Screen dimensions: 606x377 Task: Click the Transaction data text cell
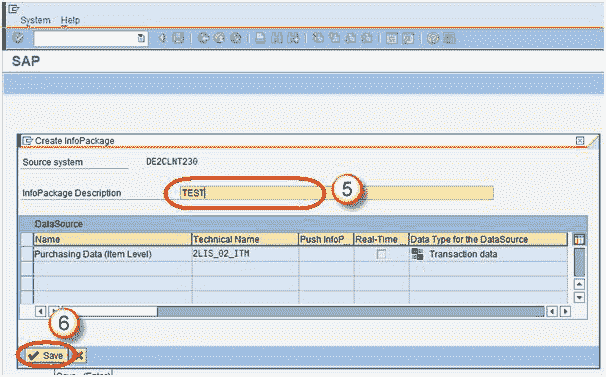(x=463, y=254)
